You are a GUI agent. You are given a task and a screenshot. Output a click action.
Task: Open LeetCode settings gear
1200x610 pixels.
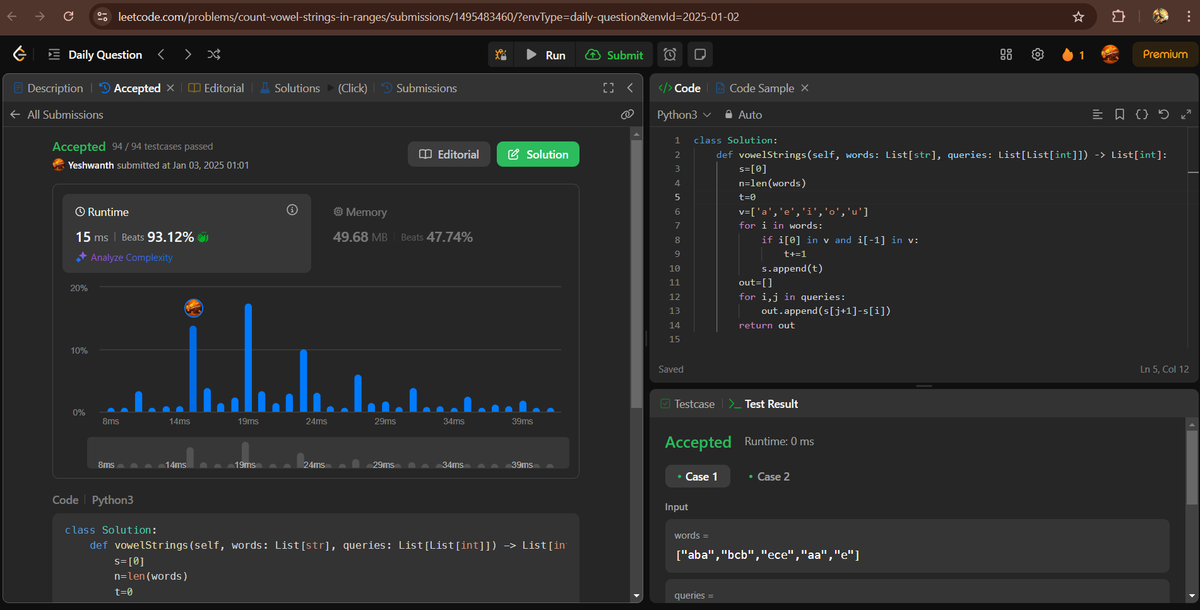point(1038,54)
